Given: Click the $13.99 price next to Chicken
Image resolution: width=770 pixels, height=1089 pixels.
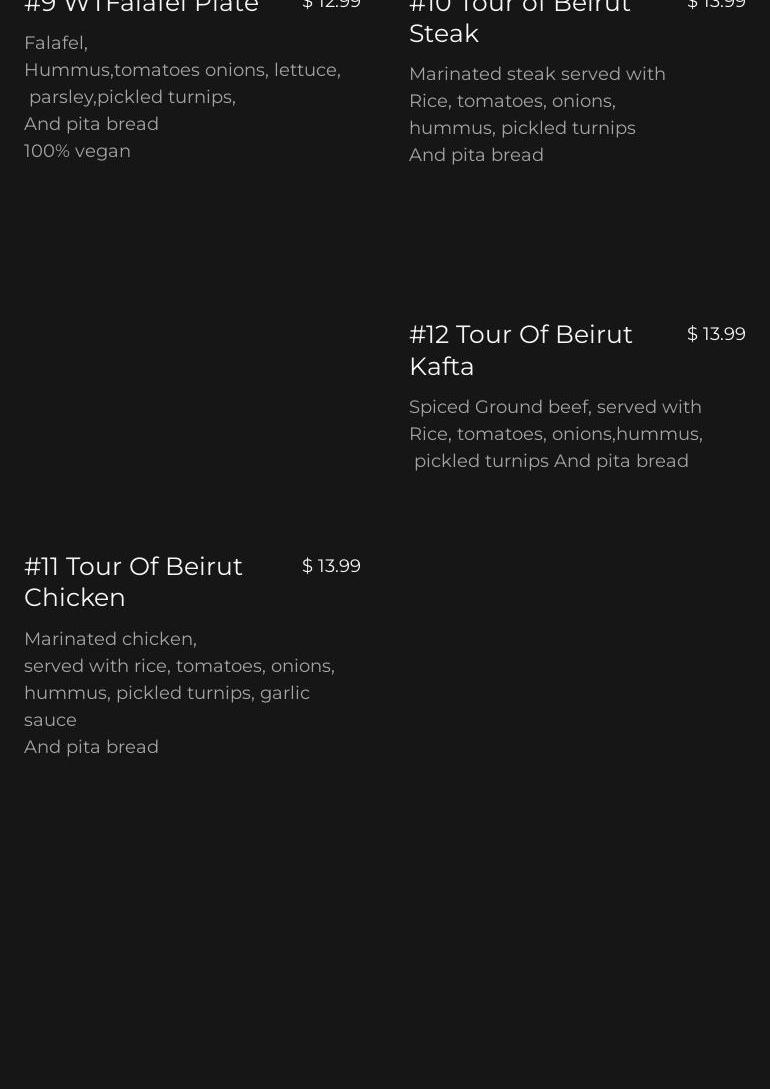Looking at the screenshot, I should pos(331,566).
